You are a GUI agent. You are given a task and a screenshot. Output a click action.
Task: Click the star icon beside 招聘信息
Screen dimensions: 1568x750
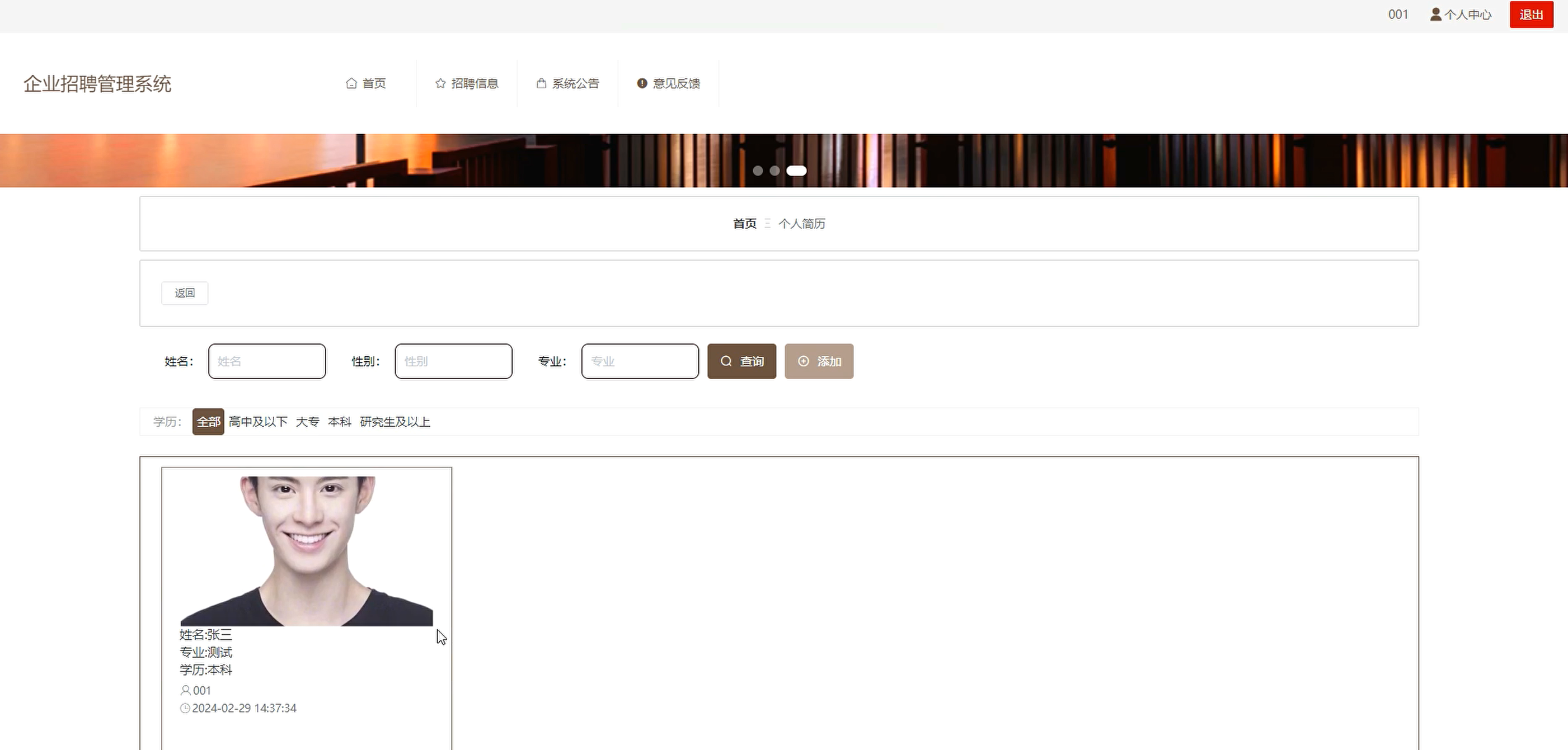point(441,83)
